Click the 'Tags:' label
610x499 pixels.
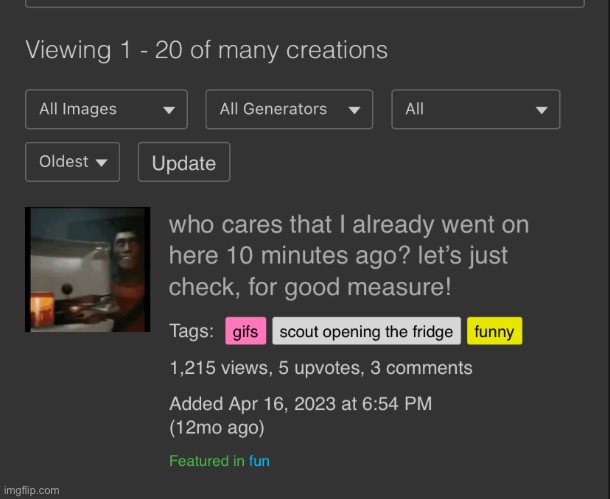click(x=191, y=331)
